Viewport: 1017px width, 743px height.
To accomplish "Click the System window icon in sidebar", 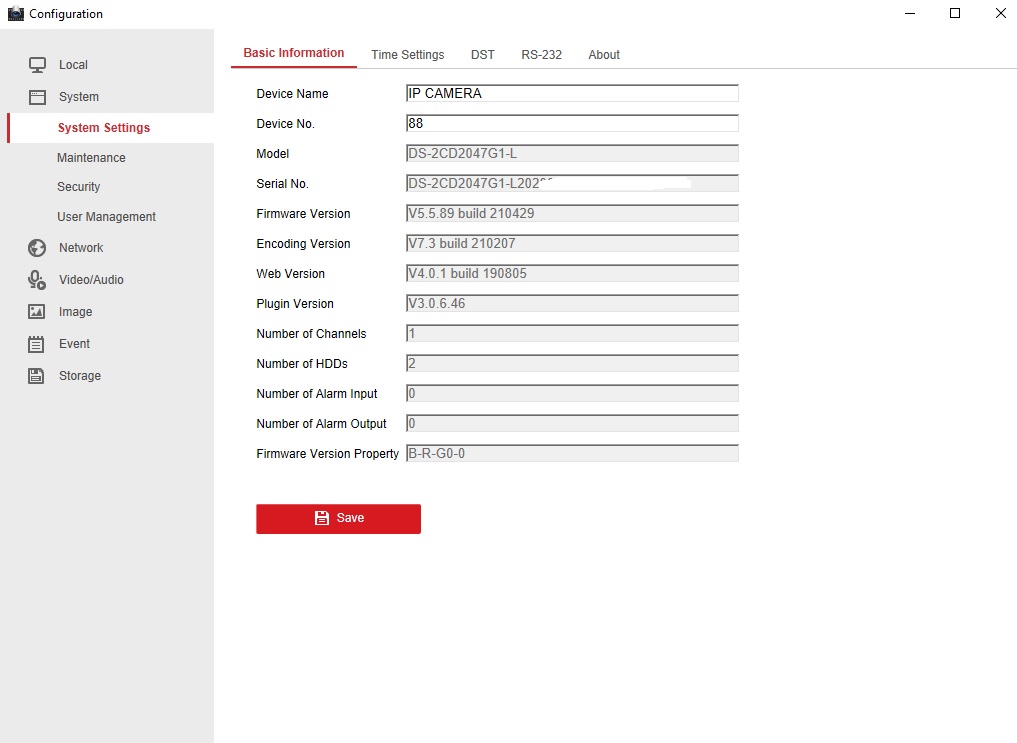I will pos(37,97).
